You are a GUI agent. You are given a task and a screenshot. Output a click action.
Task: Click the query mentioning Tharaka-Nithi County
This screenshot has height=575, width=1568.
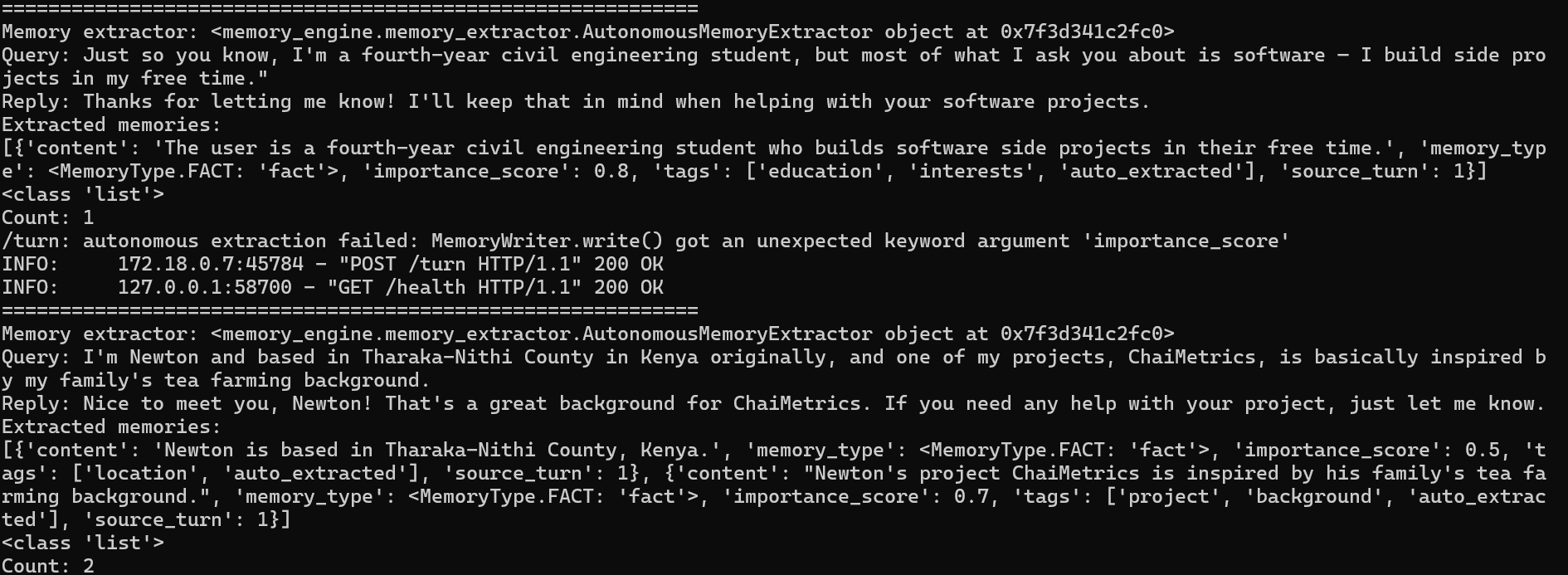tap(773, 368)
